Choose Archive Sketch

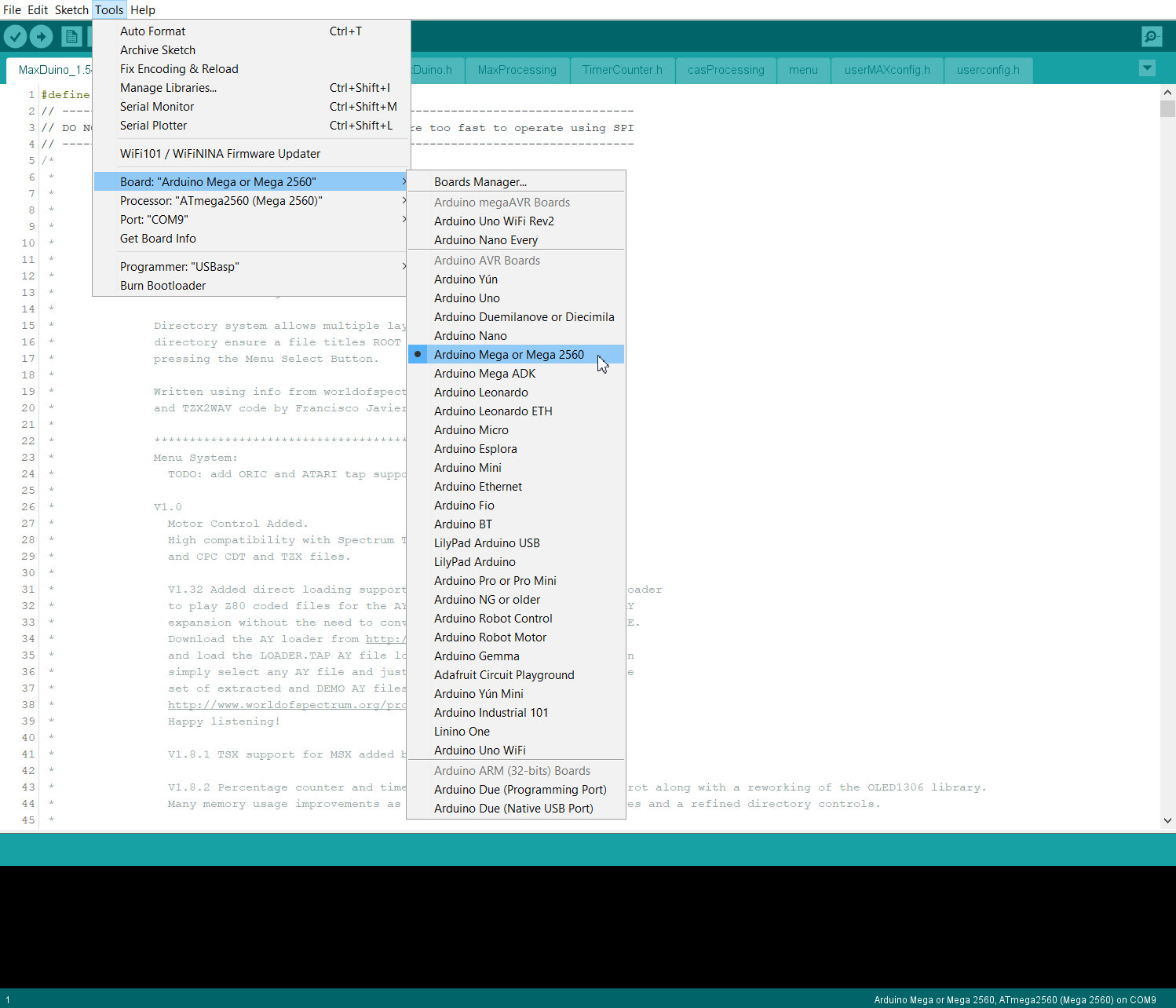pyautogui.click(x=251, y=50)
